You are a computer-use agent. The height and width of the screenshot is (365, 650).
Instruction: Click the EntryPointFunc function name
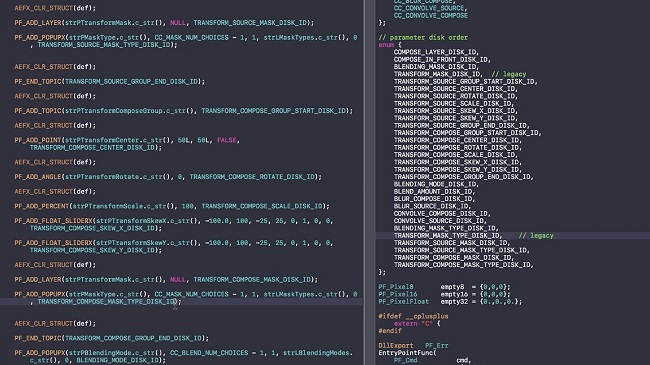(x=405, y=353)
